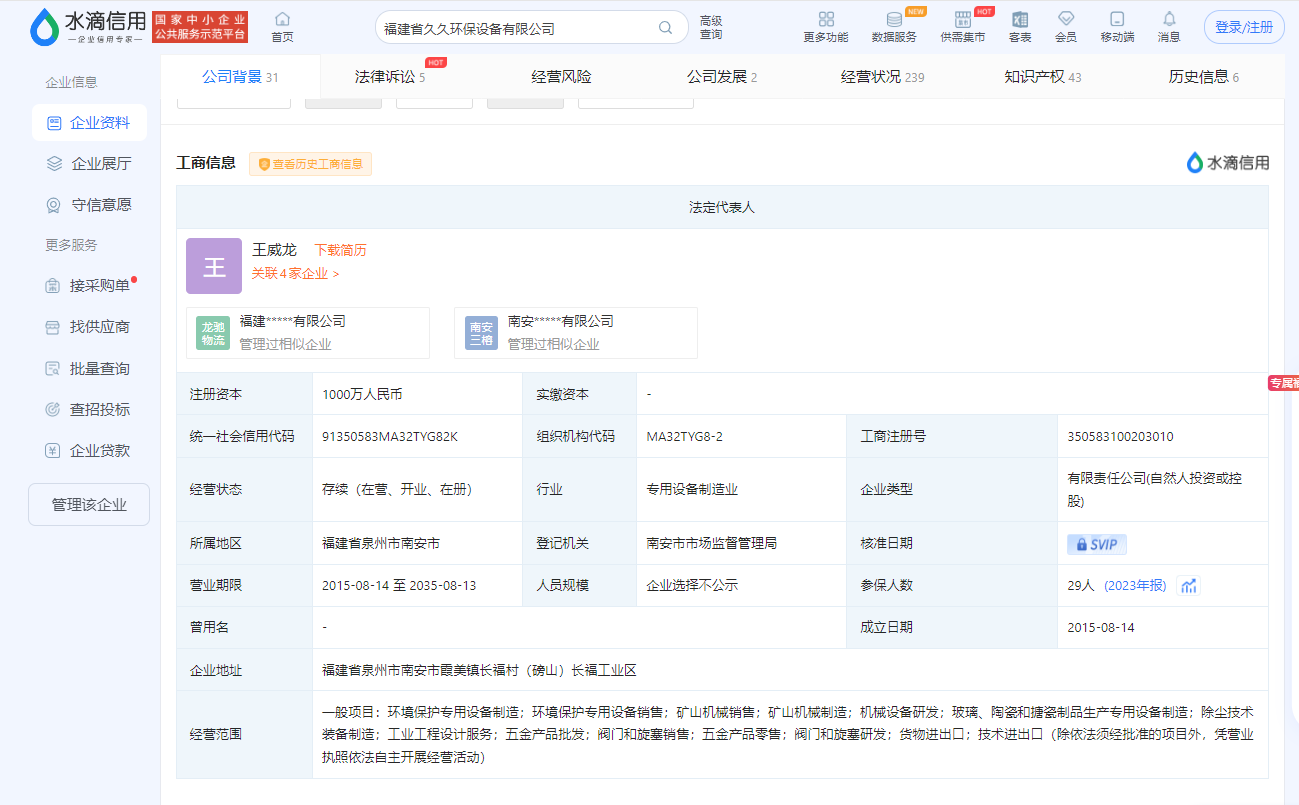Click the 企业展厅 layers icon
This screenshot has width=1299, height=805.
tap(54, 163)
